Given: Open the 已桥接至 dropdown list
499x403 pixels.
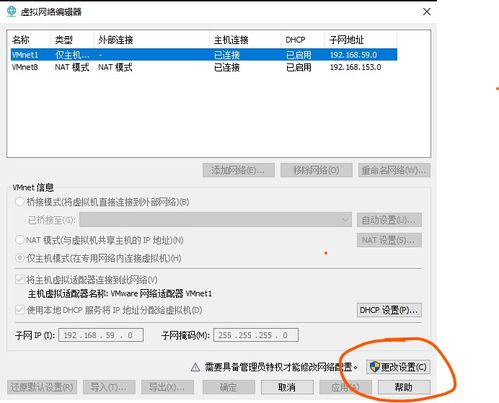Looking at the screenshot, I should [x=215, y=220].
